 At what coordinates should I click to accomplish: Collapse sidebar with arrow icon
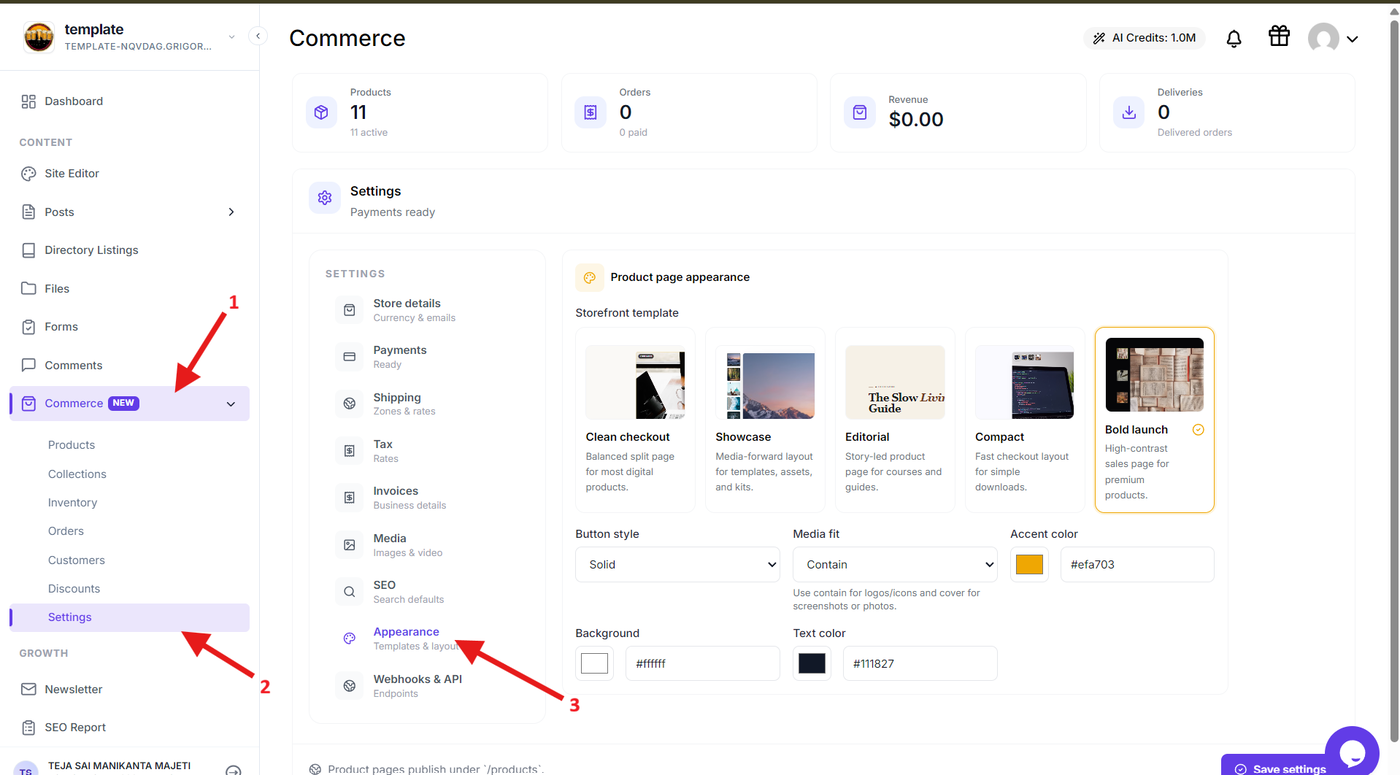[x=258, y=36]
